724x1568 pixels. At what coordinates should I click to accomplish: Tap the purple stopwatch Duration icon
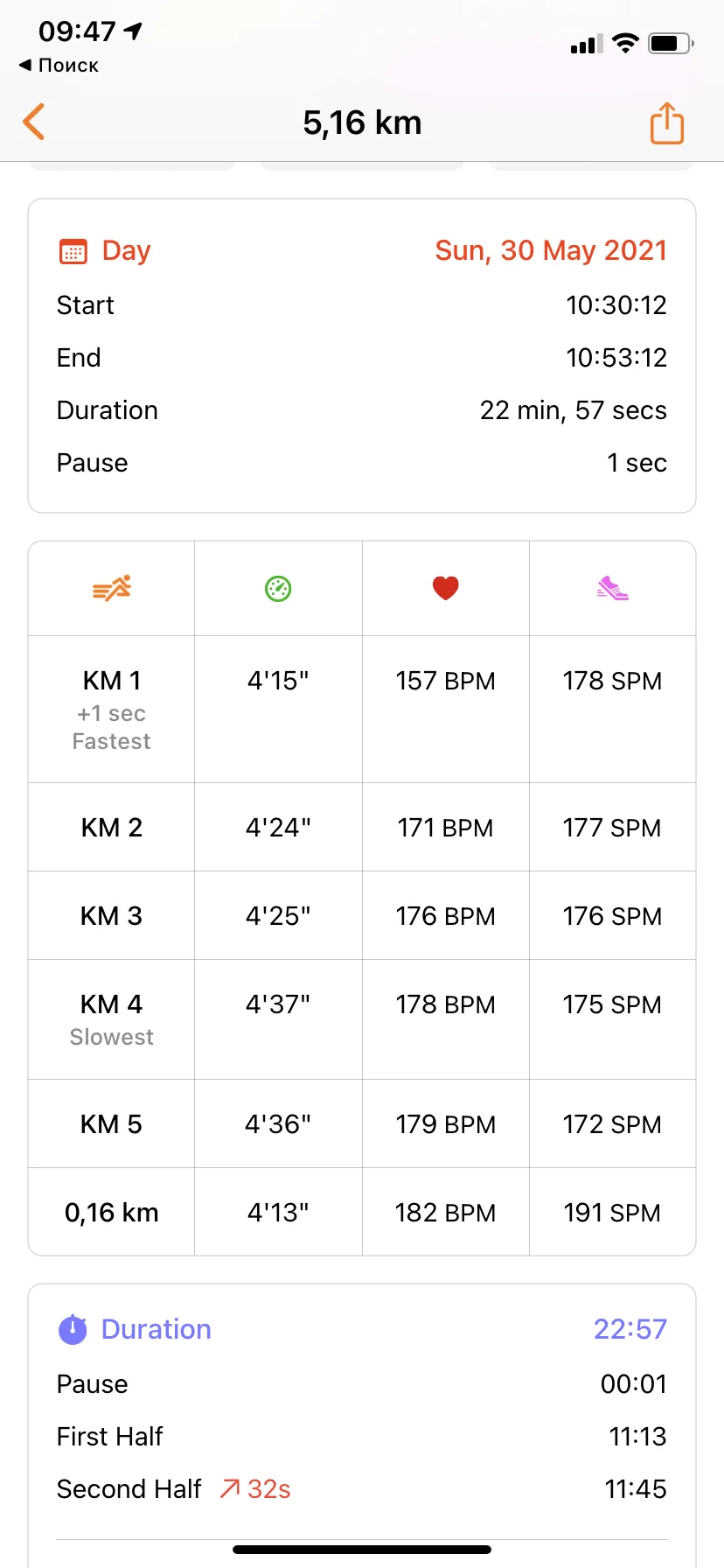tap(73, 1330)
